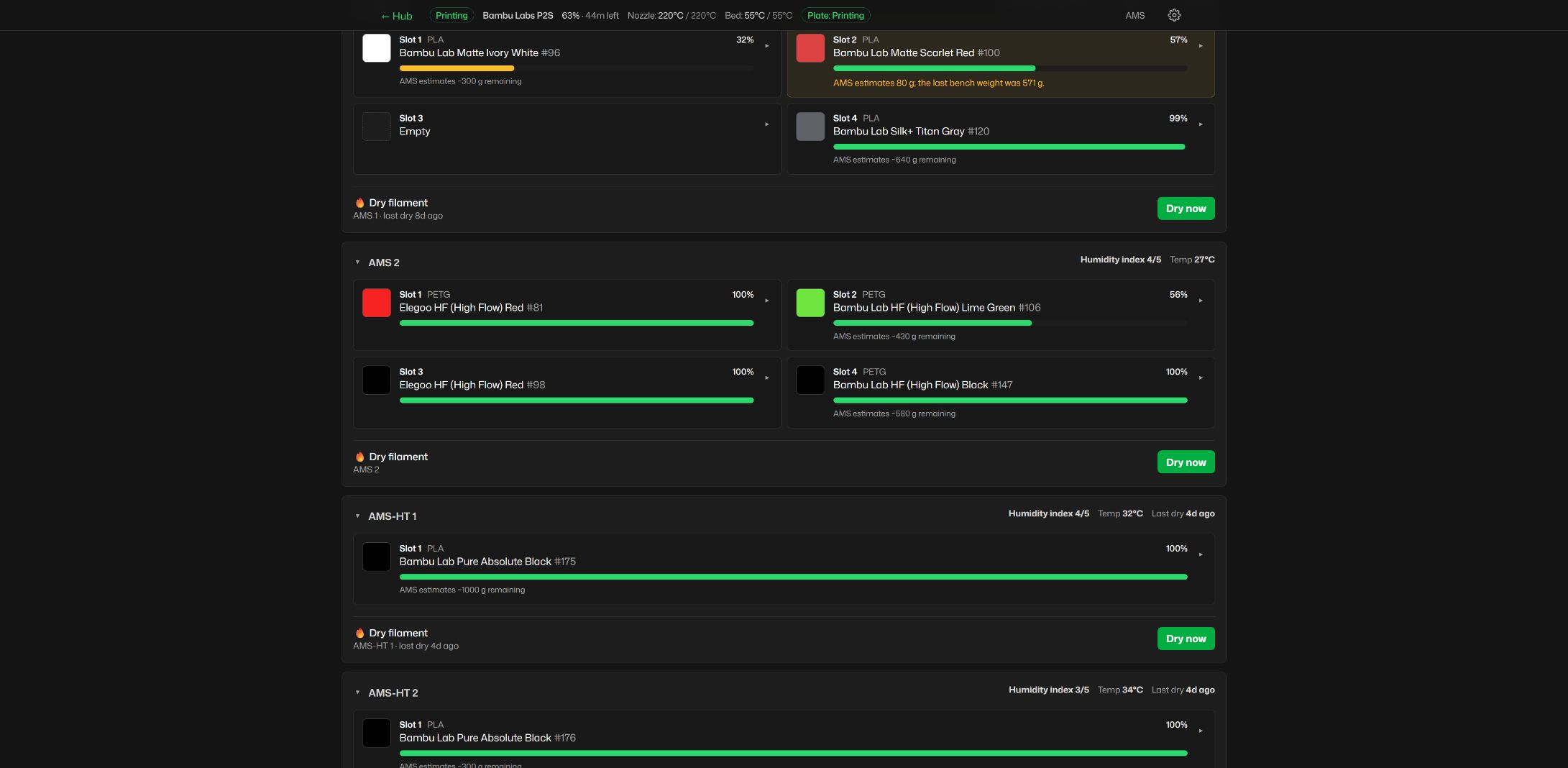This screenshot has width=1568, height=768.
Task: Select Elegoo HF (High Flow) Red #98
Action: [x=472, y=385]
